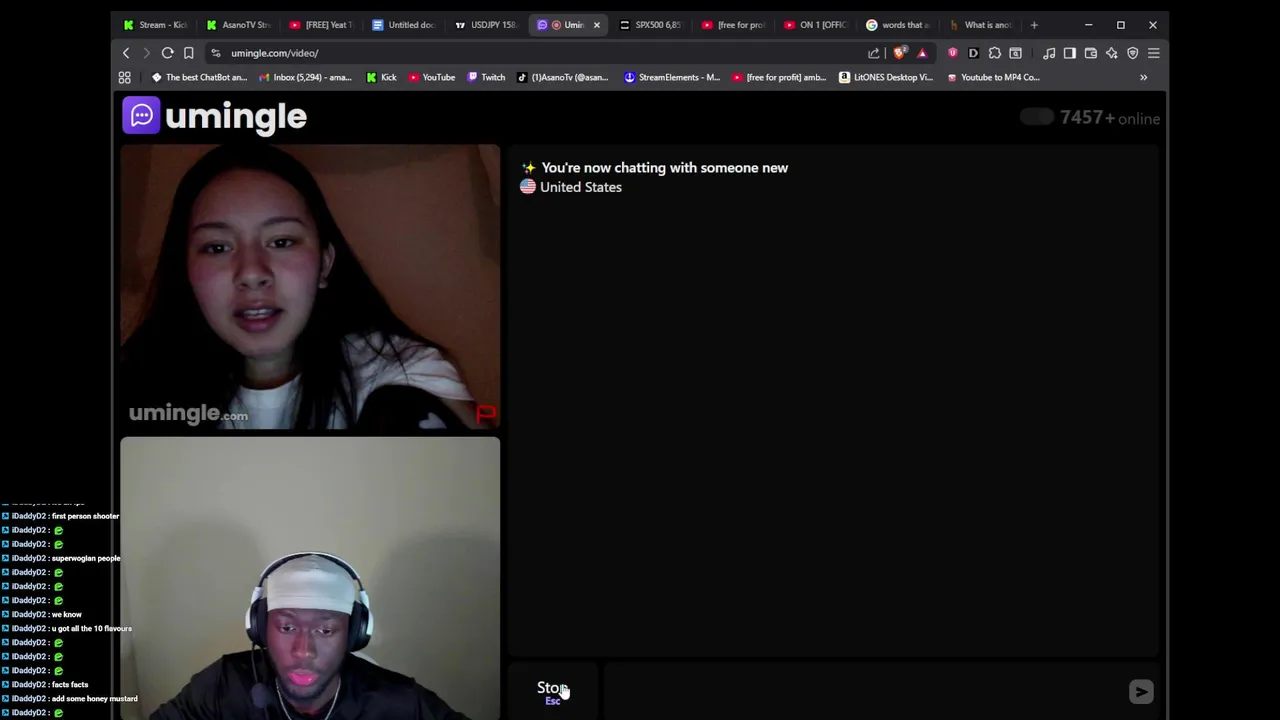Bookmark this page with bookmark icon

[x=188, y=53]
